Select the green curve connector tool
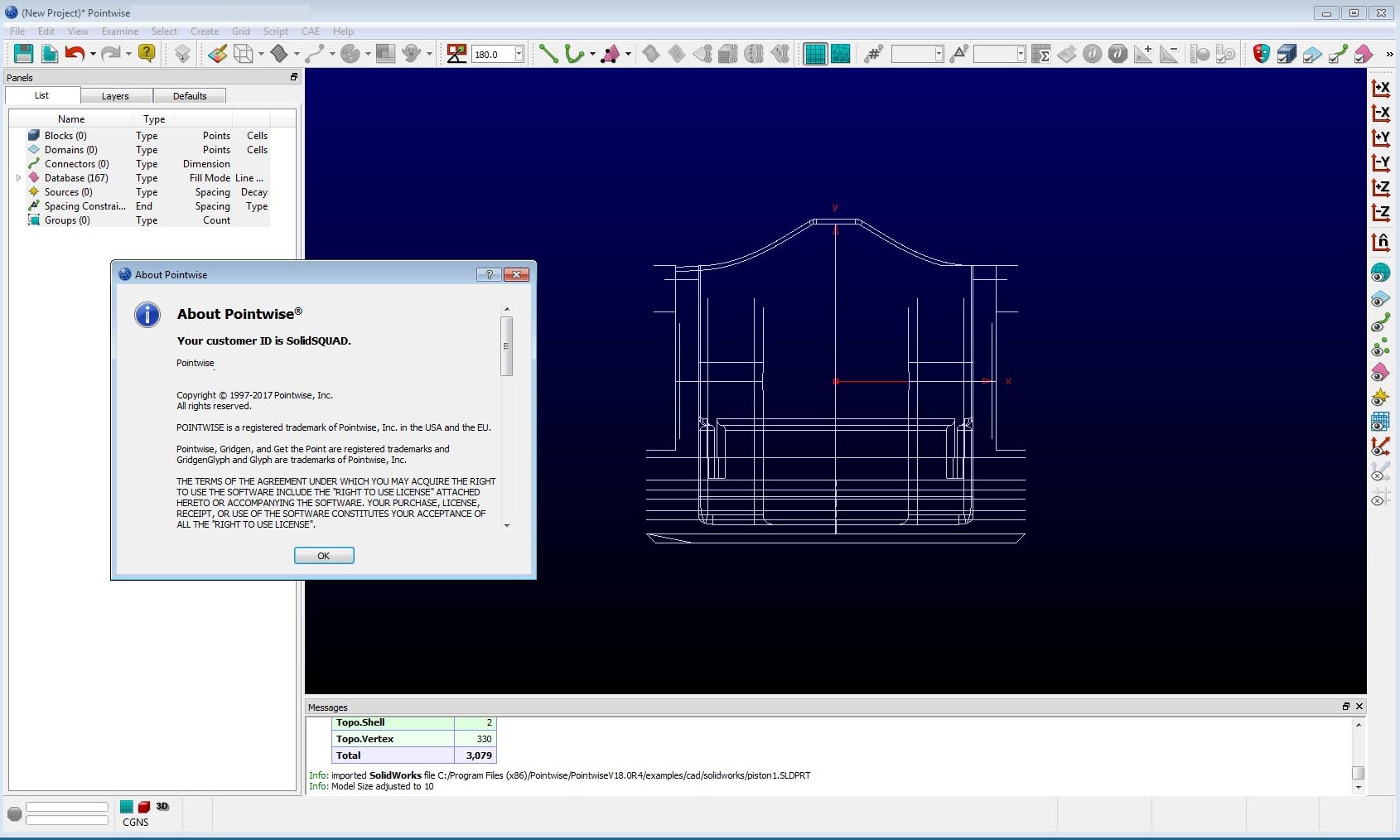1400x840 pixels. point(574,54)
